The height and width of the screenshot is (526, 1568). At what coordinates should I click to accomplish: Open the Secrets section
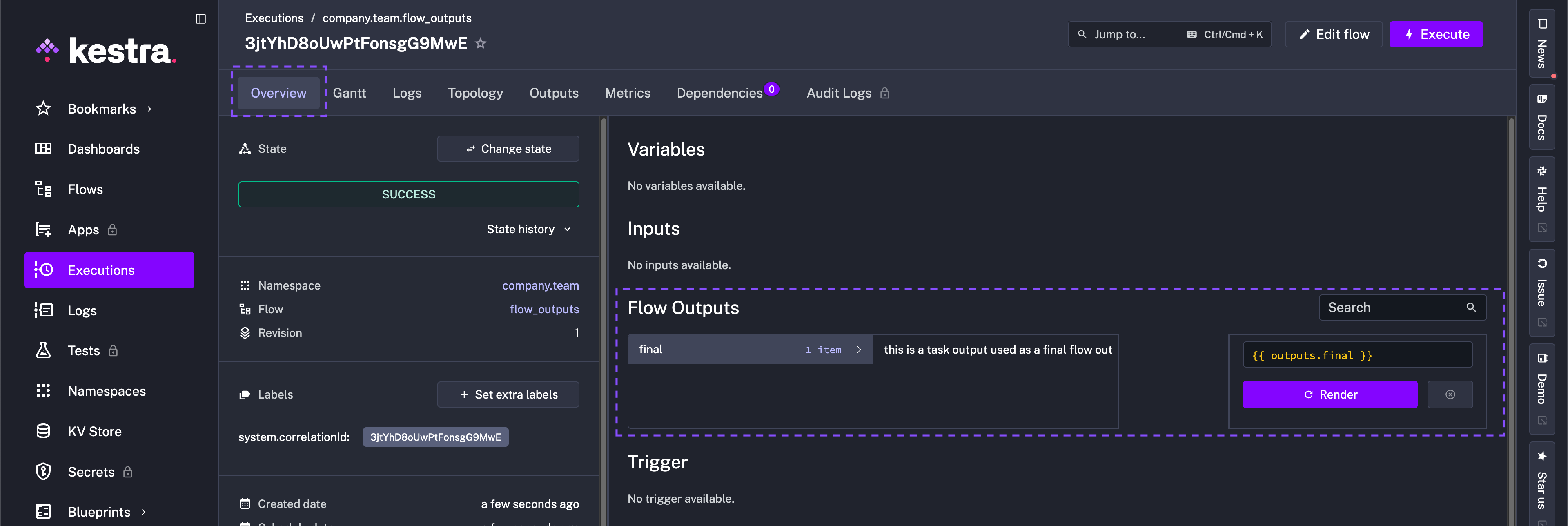click(x=91, y=471)
